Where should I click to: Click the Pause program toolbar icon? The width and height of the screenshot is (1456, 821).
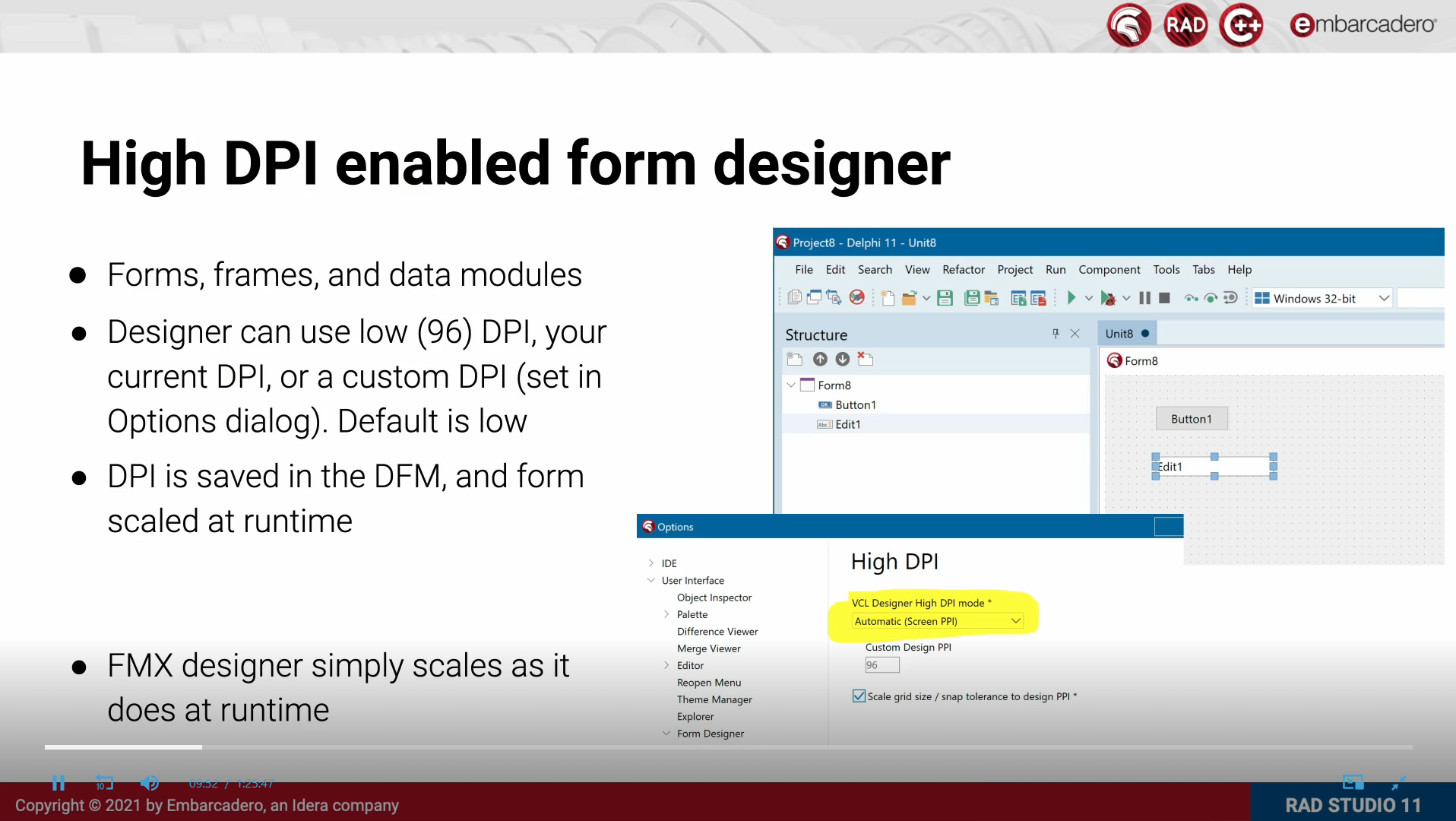click(x=1144, y=298)
